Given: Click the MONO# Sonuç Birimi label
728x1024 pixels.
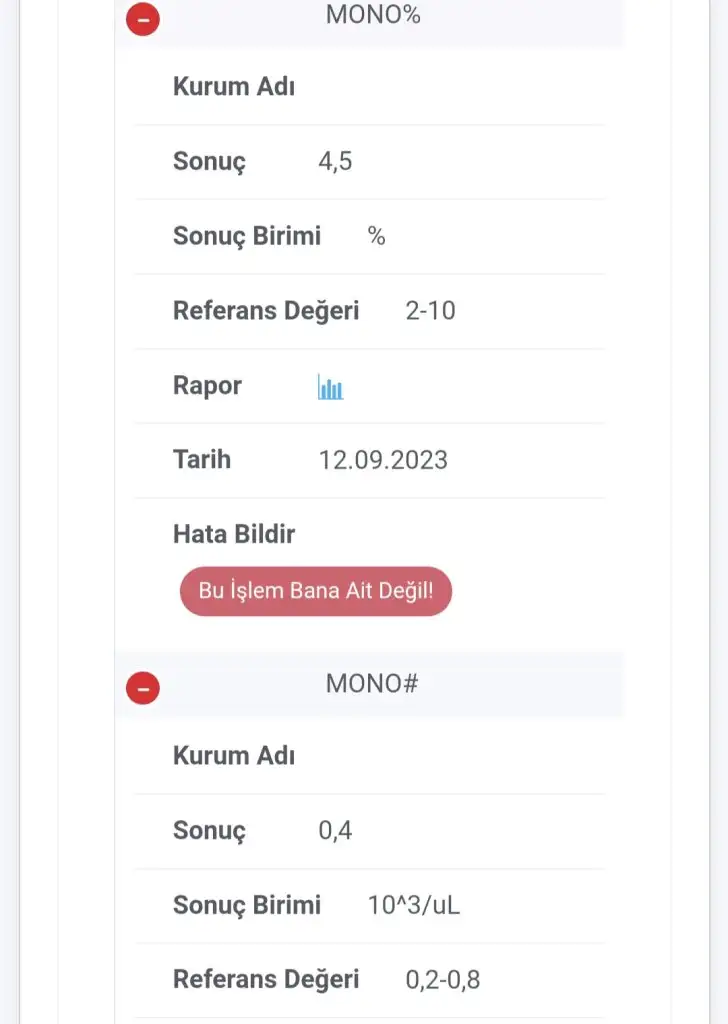Looking at the screenshot, I should point(247,906).
